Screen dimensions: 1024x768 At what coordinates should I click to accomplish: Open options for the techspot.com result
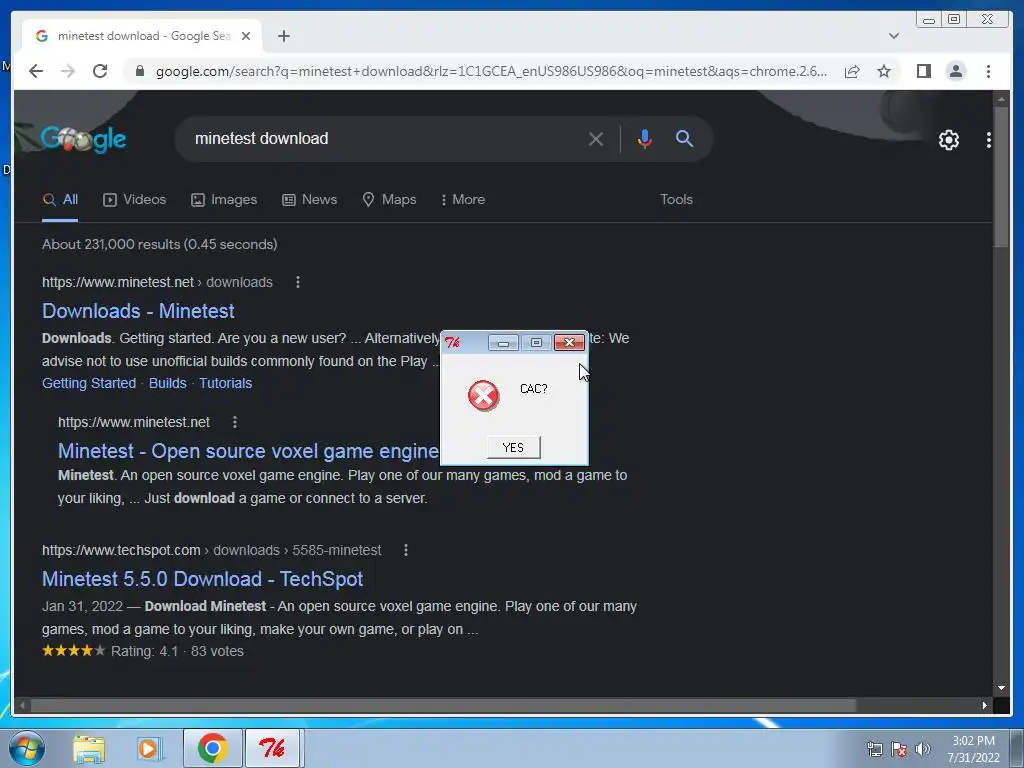(x=406, y=551)
